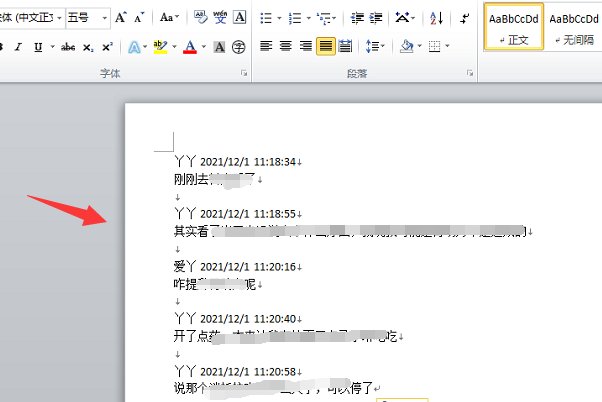
Task: Apply subscript formatting
Action: click(x=89, y=46)
